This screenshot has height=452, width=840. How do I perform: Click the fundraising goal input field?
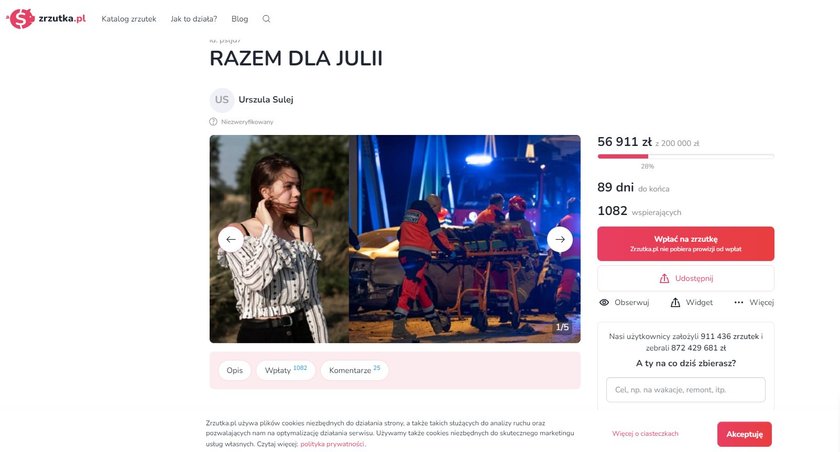(x=686, y=390)
